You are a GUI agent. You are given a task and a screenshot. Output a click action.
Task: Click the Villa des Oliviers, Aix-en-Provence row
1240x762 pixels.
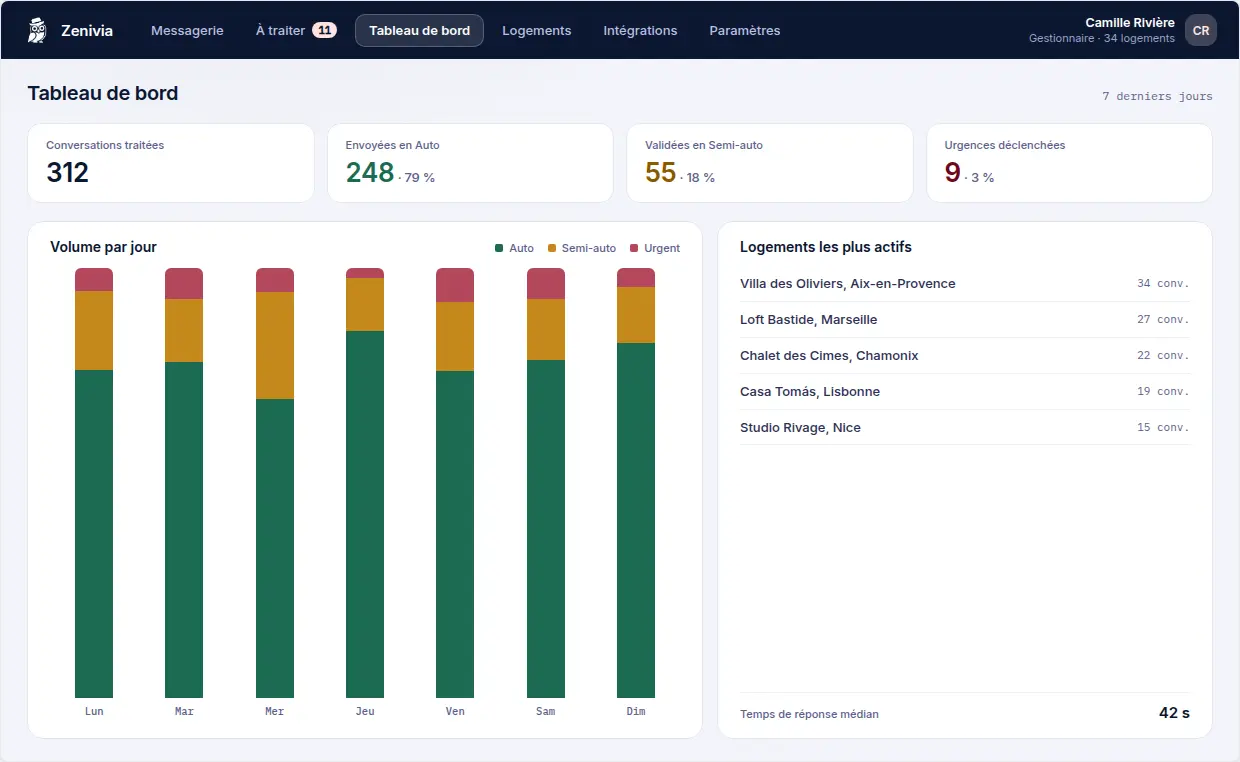click(964, 284)
